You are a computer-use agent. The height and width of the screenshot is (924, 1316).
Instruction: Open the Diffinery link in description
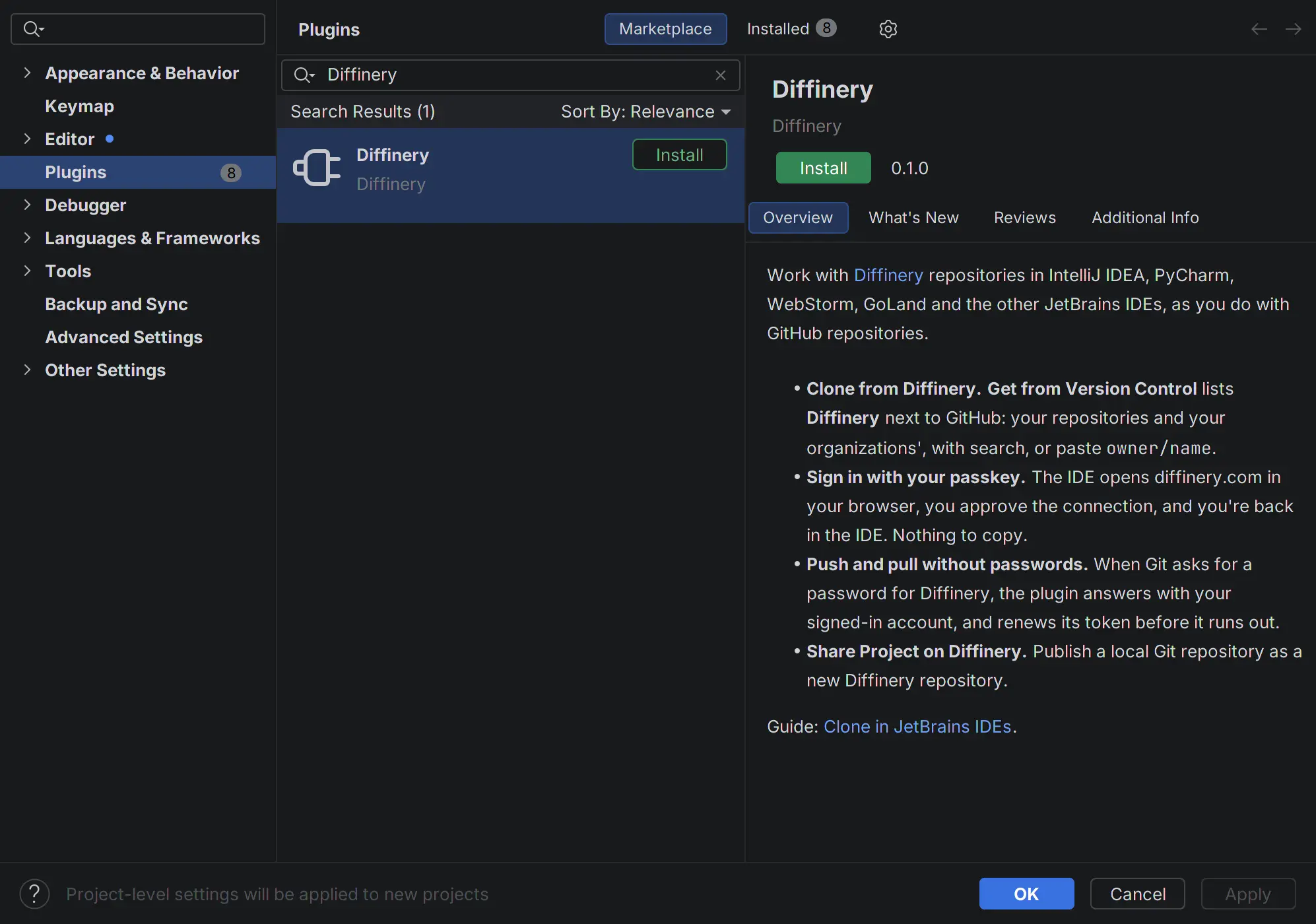click(x=888, y=275)
